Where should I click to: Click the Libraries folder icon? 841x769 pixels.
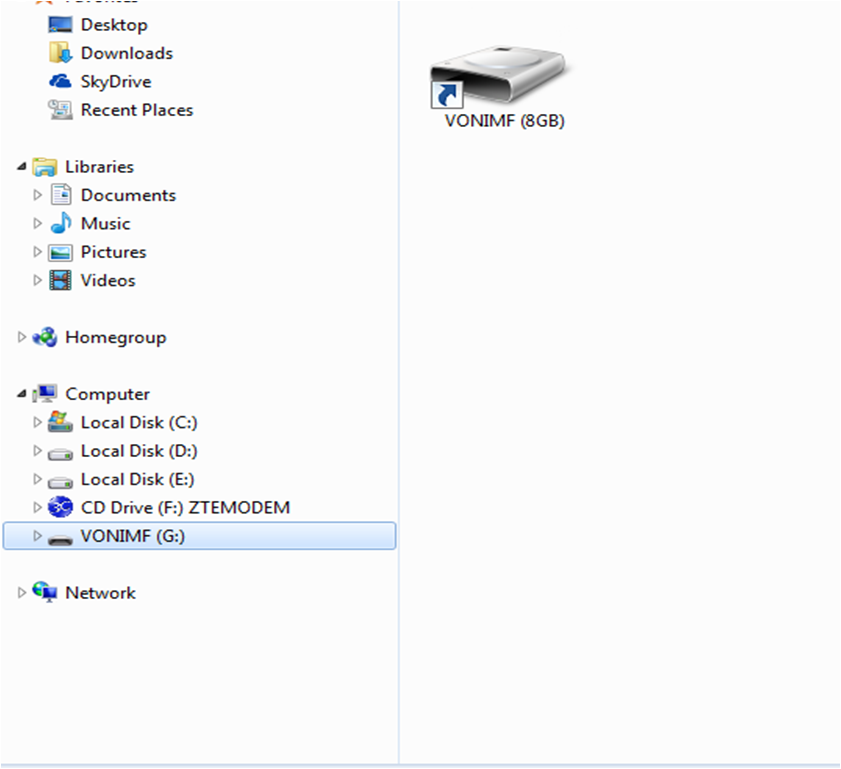45,167
